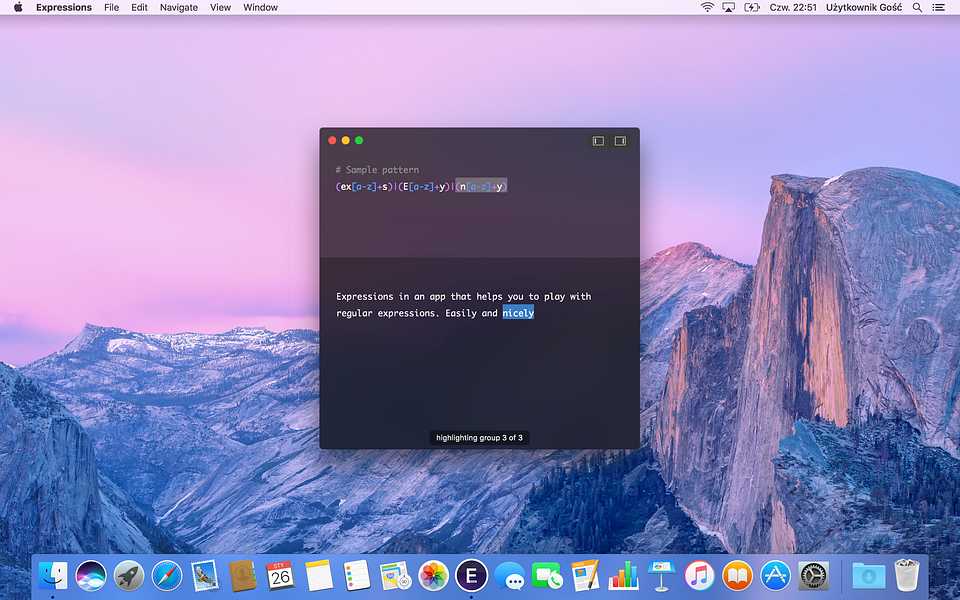The image size is (960, 600).
Task: Open iTunes from the Dock
Action: 699,576
